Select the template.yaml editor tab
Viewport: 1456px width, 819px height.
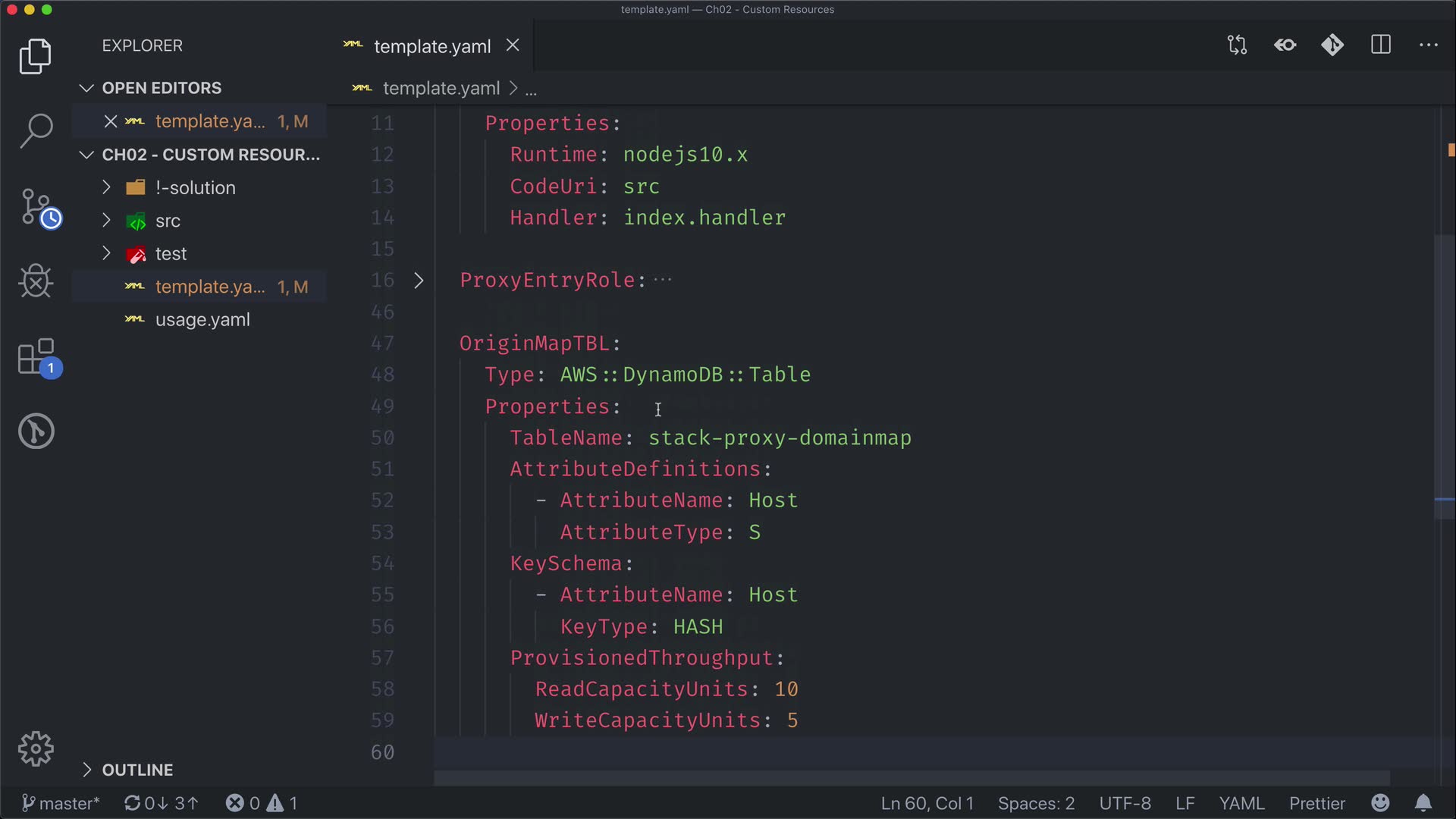click(431, 46)
